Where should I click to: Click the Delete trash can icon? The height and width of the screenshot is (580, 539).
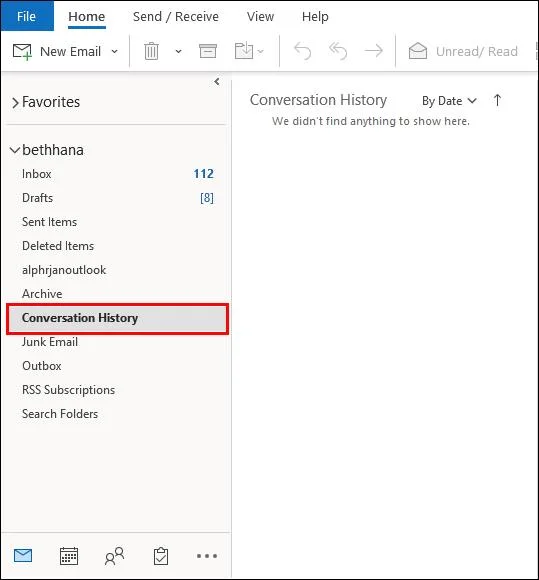click(x=151, y=51)
